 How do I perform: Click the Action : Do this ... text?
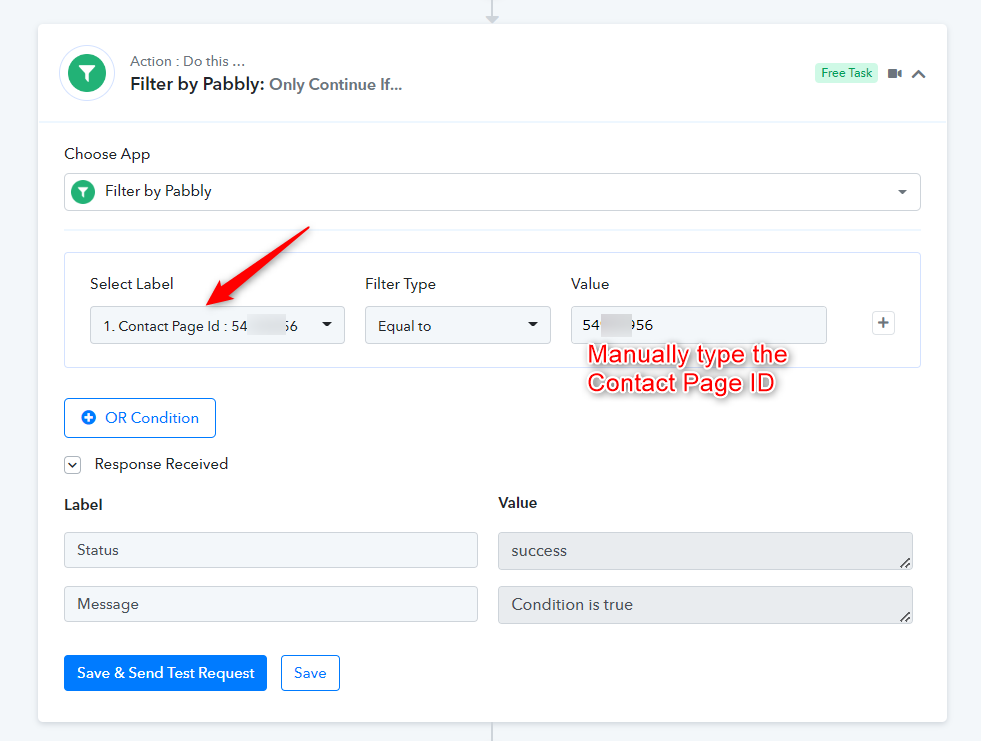(188, 61)
